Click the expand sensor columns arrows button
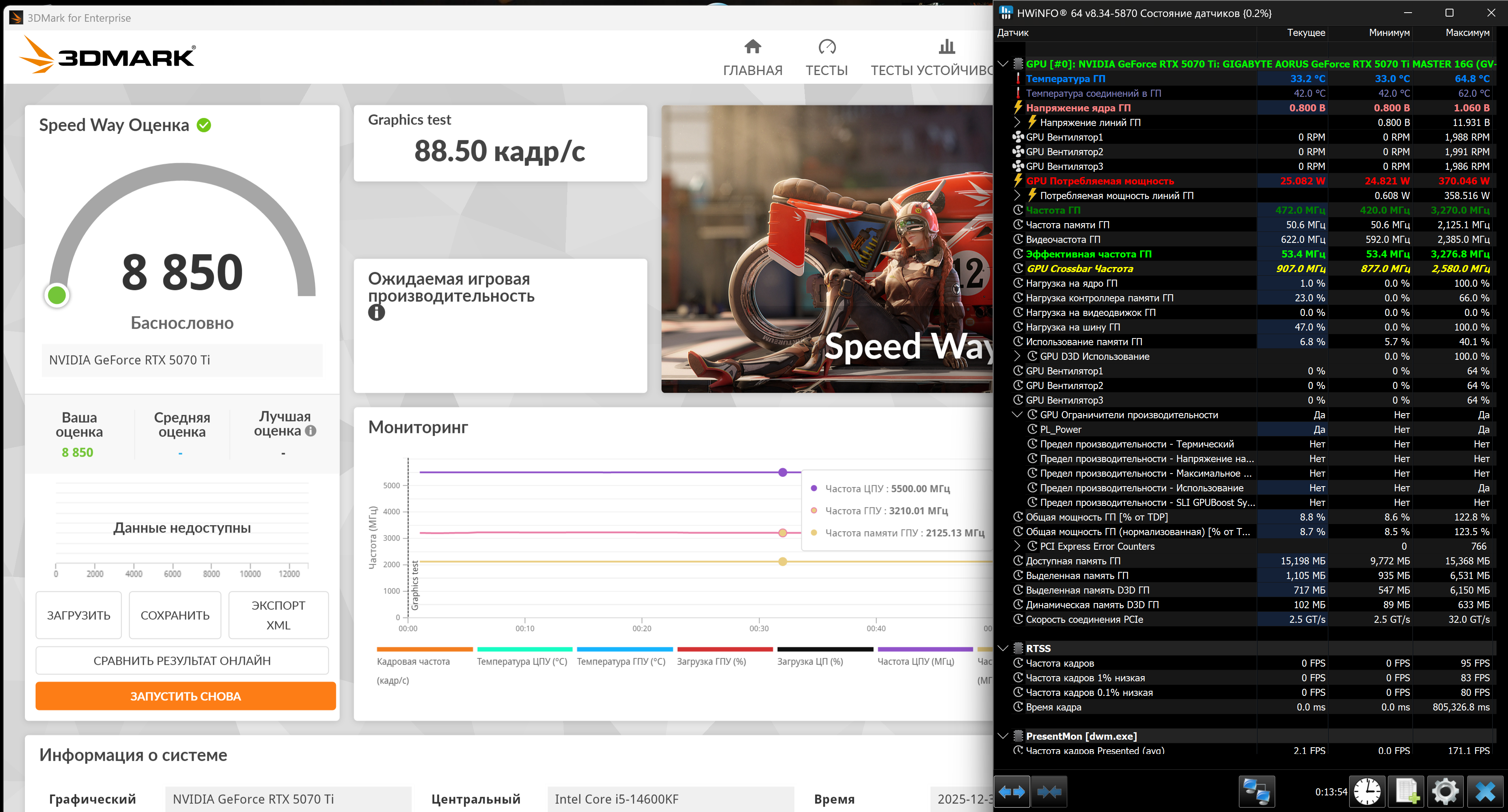Image resolution: width=1508 pixels, height=812 pixels. pos(1012,791)
